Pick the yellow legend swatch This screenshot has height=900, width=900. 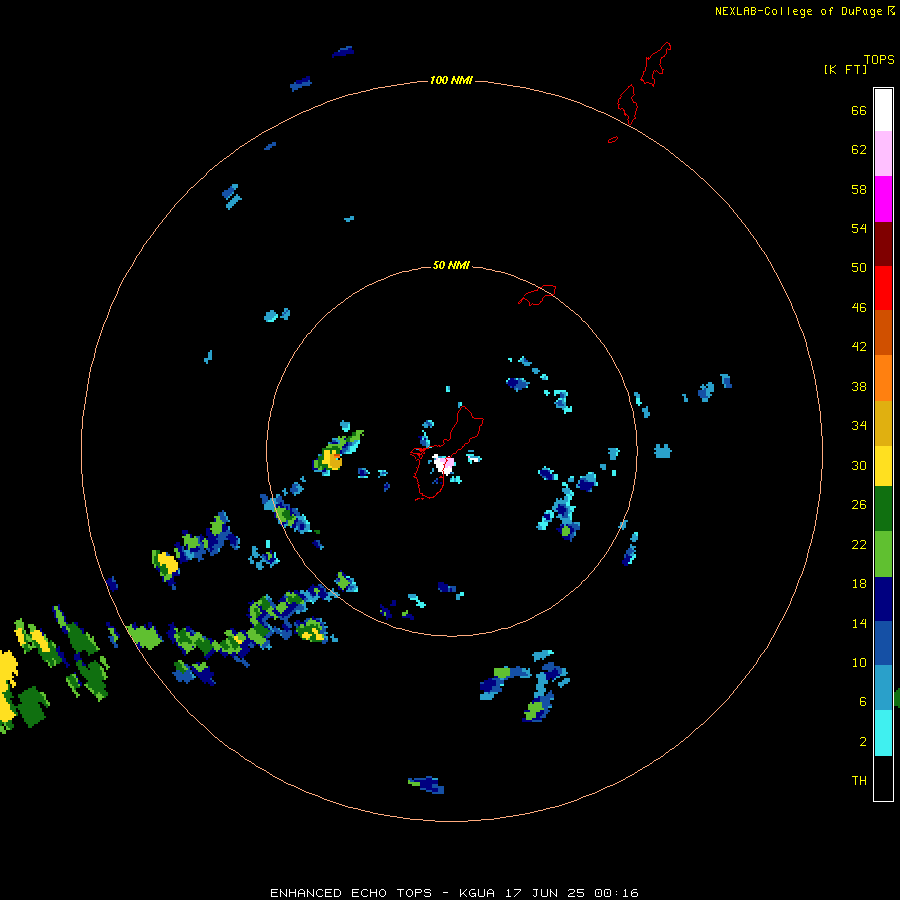pos(883,465)
